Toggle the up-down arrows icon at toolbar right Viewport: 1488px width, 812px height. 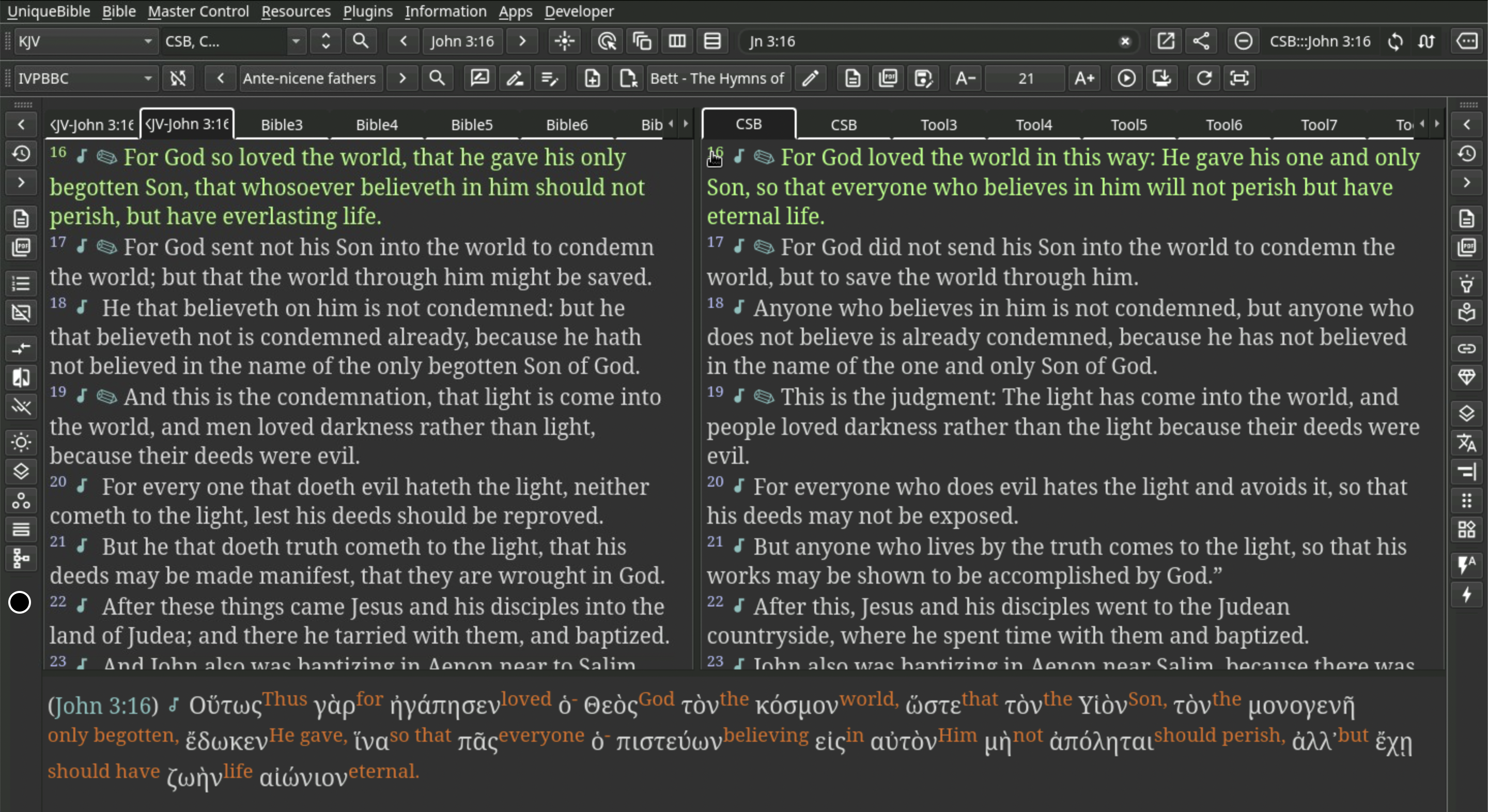(x=1426, y=41)
